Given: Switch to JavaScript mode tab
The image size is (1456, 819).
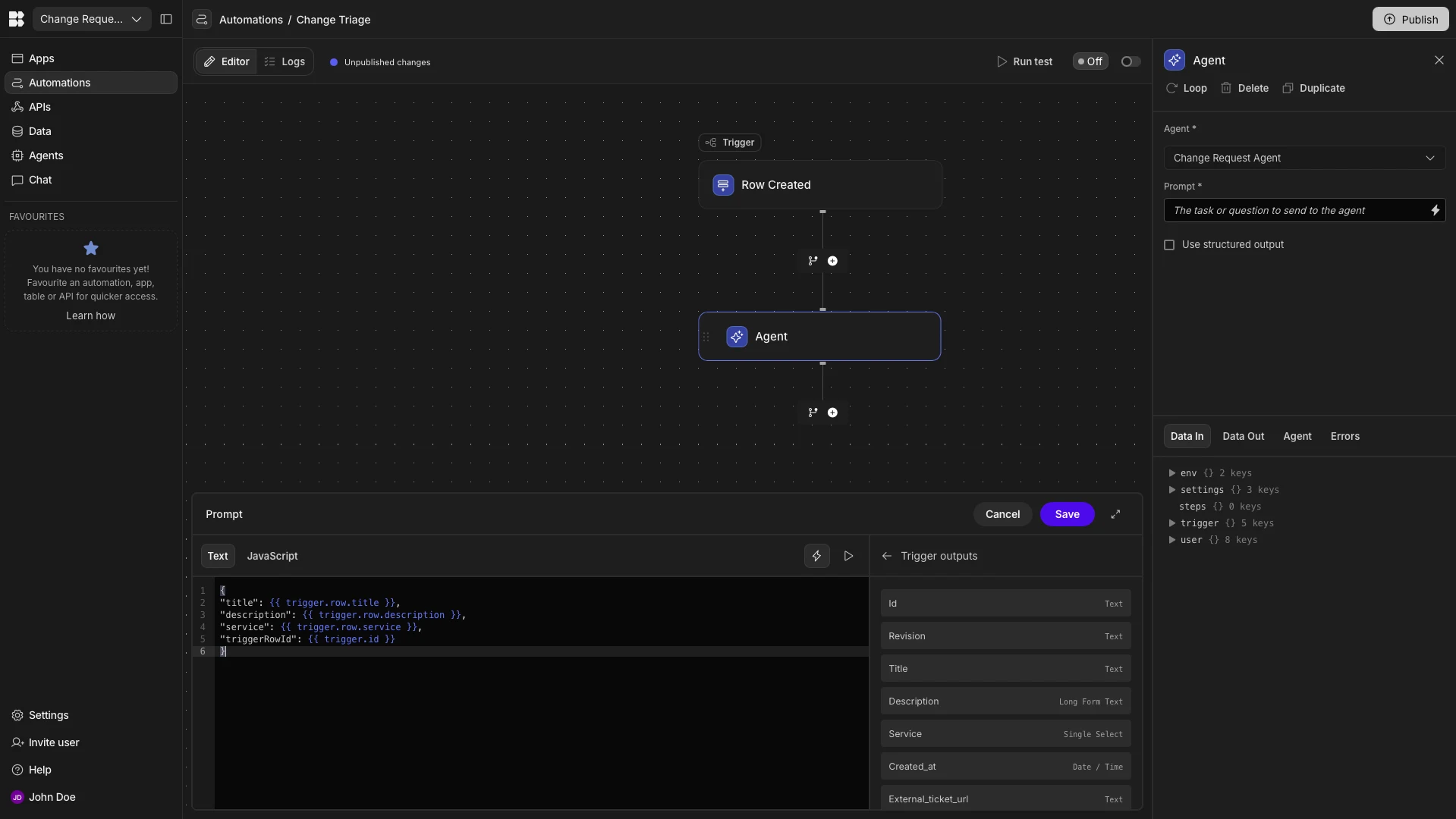Looking at the screenshot, I should [272, 556].
